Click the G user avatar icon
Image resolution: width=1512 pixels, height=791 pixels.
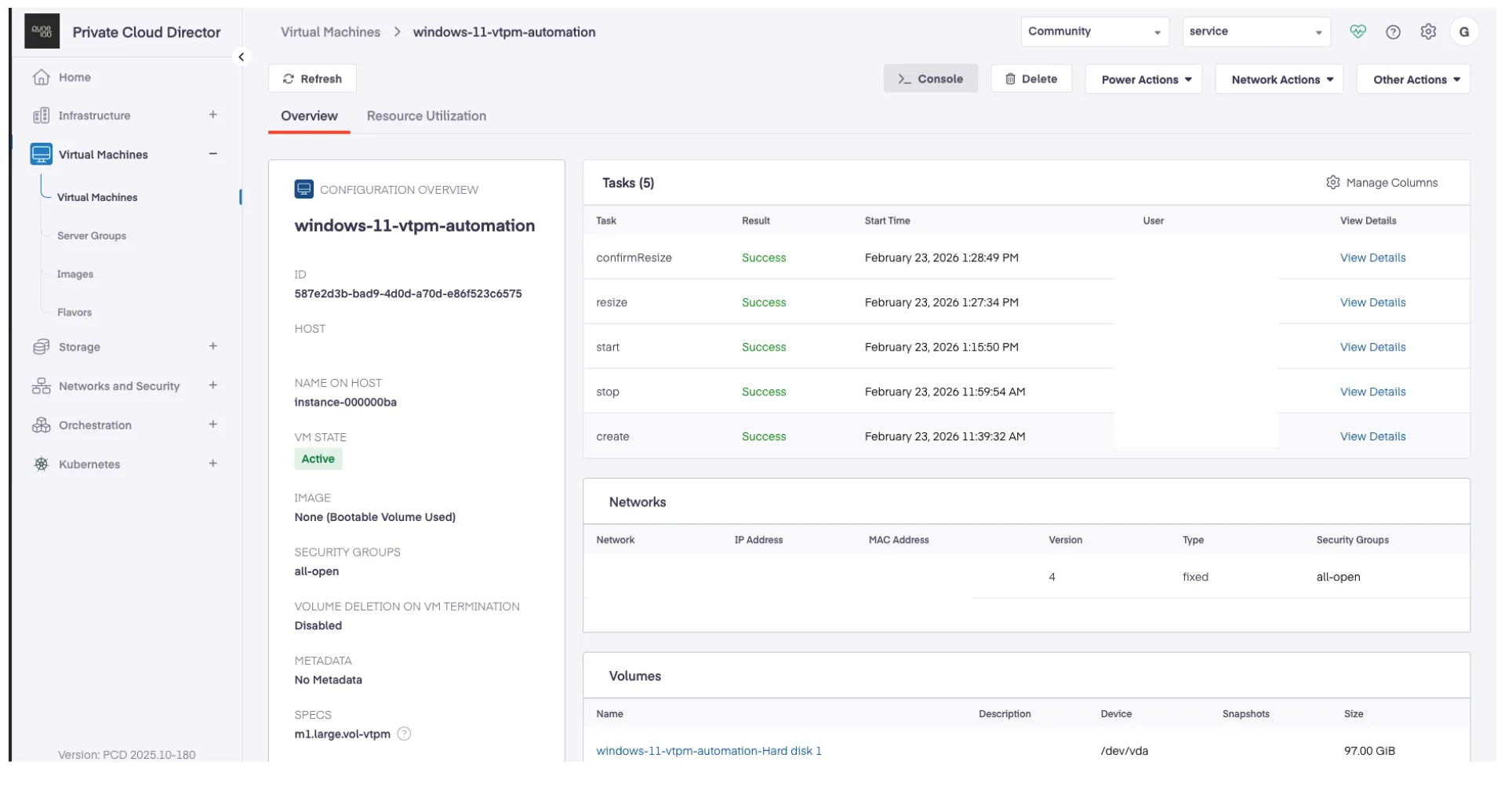(x=1465, y=32)
